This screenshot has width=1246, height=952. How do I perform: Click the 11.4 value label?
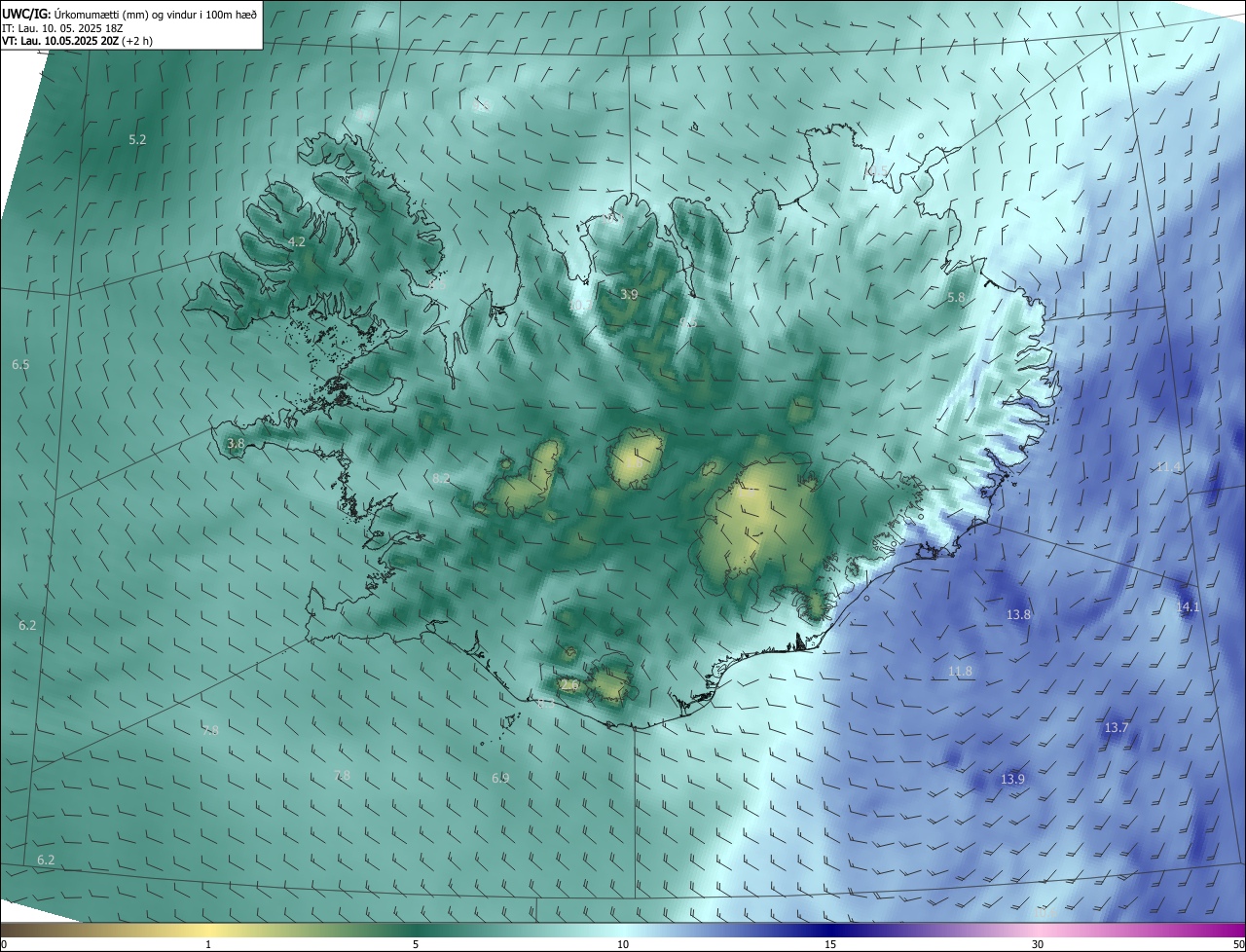coord(1169,467)
